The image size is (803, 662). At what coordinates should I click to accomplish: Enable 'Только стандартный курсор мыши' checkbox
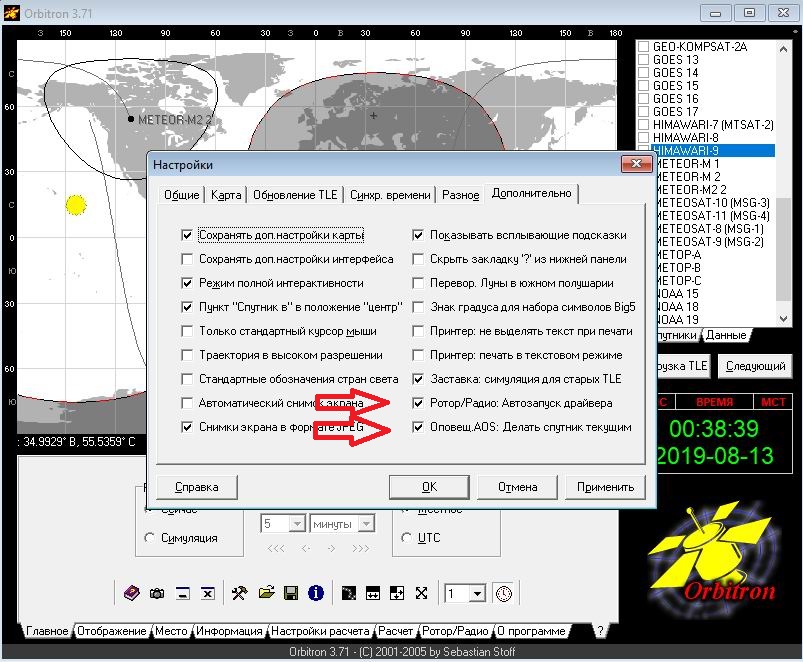tap(187, 331)
